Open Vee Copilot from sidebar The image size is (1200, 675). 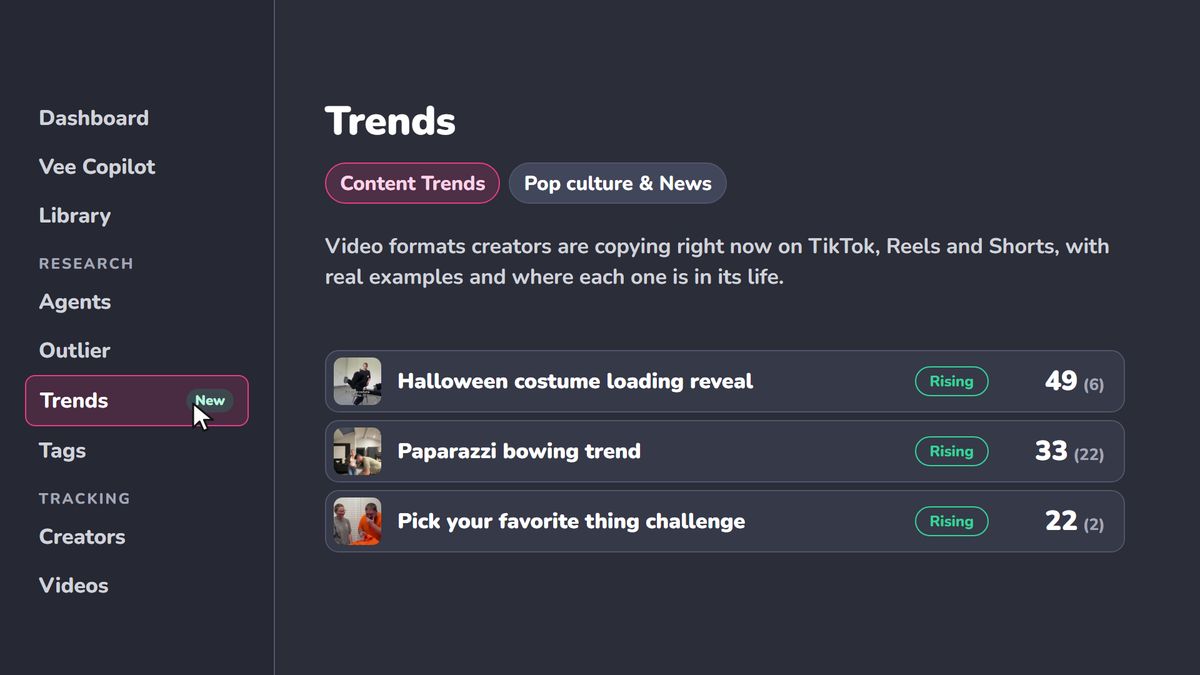tap(97, 167)
